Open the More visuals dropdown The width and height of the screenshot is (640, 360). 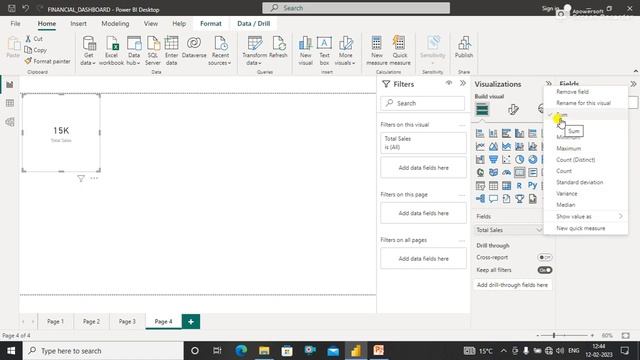pyautogui.click(x=345, y=51)
